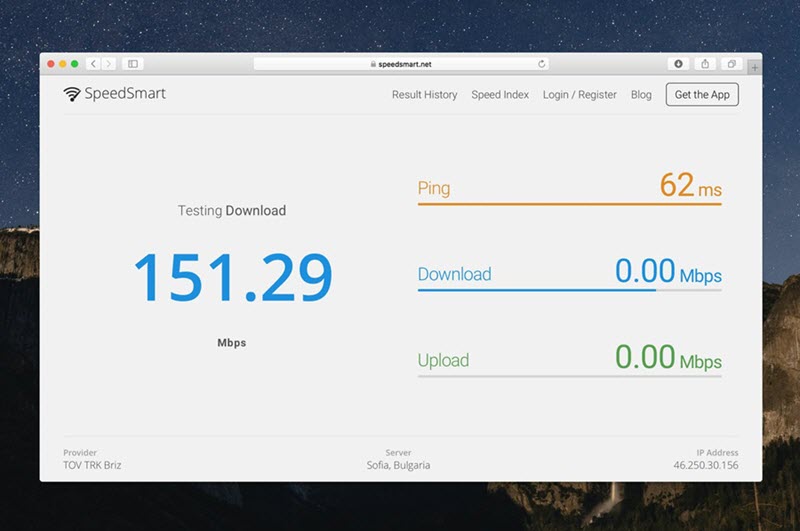Click Login / Register link
800x531 pixels.
[x=580, y=95]
